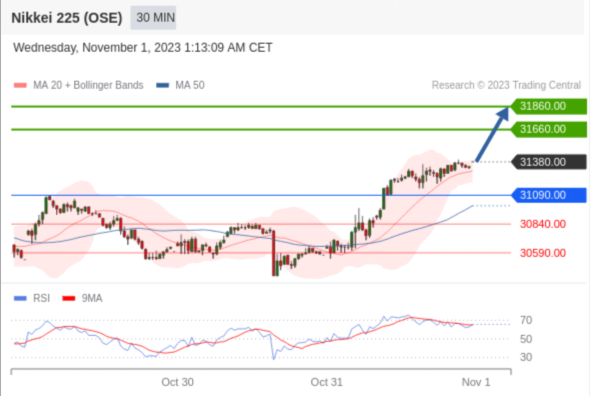Screen dimensions: 593x396
Task: Click the Oct 31 date axis label
Action: click(326, 382)
